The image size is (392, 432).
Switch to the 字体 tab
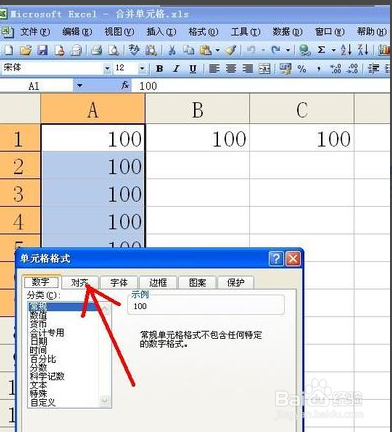119,283
